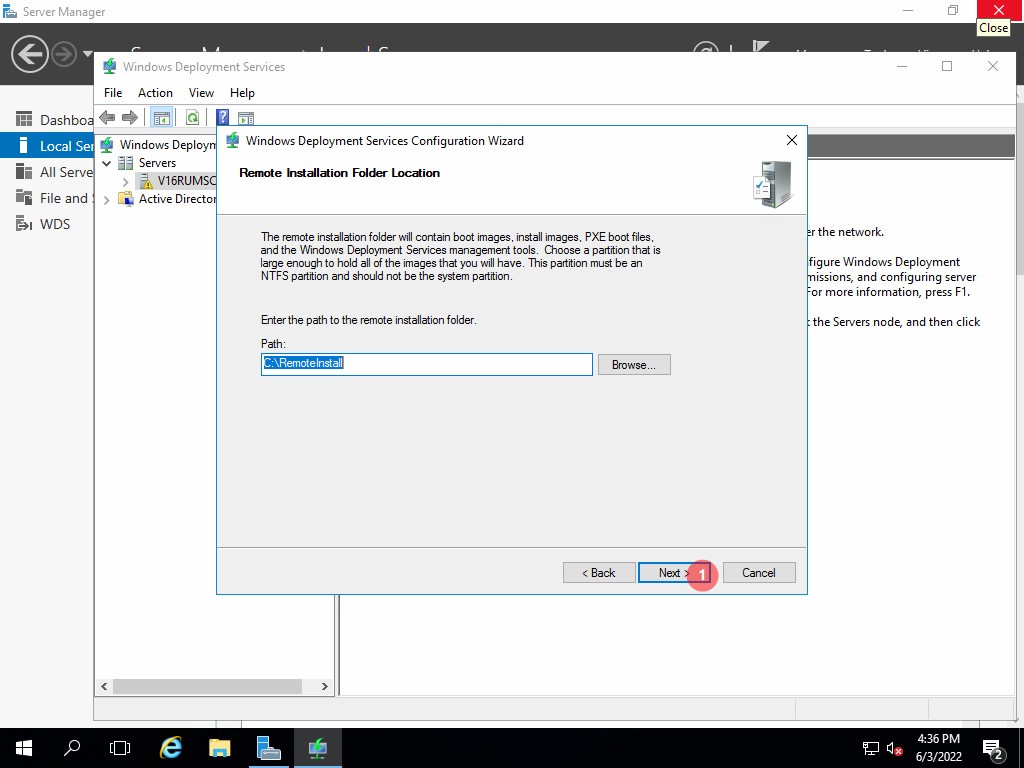Click the Cancel button in wizard
Screen dimensions: 1024x768
tap(758, 573)
